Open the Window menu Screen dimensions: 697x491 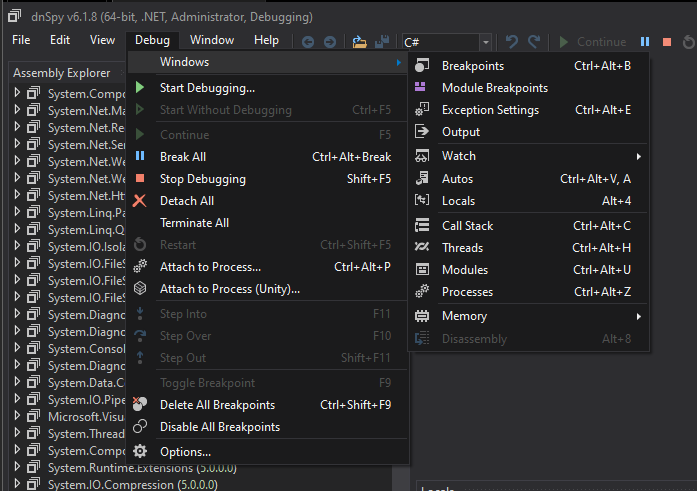[212, 40]
